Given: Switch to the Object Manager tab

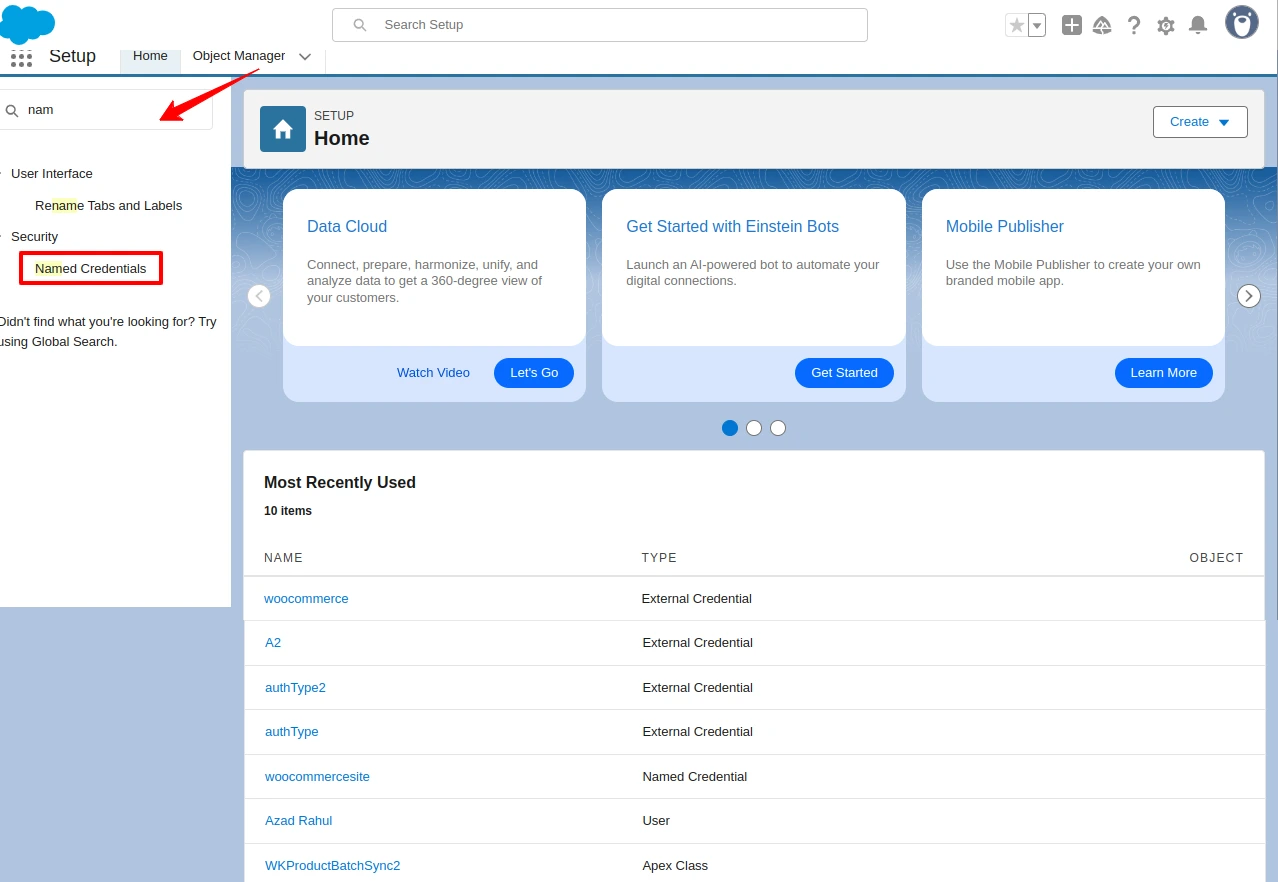Looking at the screenshot, I should pos(239,57).
